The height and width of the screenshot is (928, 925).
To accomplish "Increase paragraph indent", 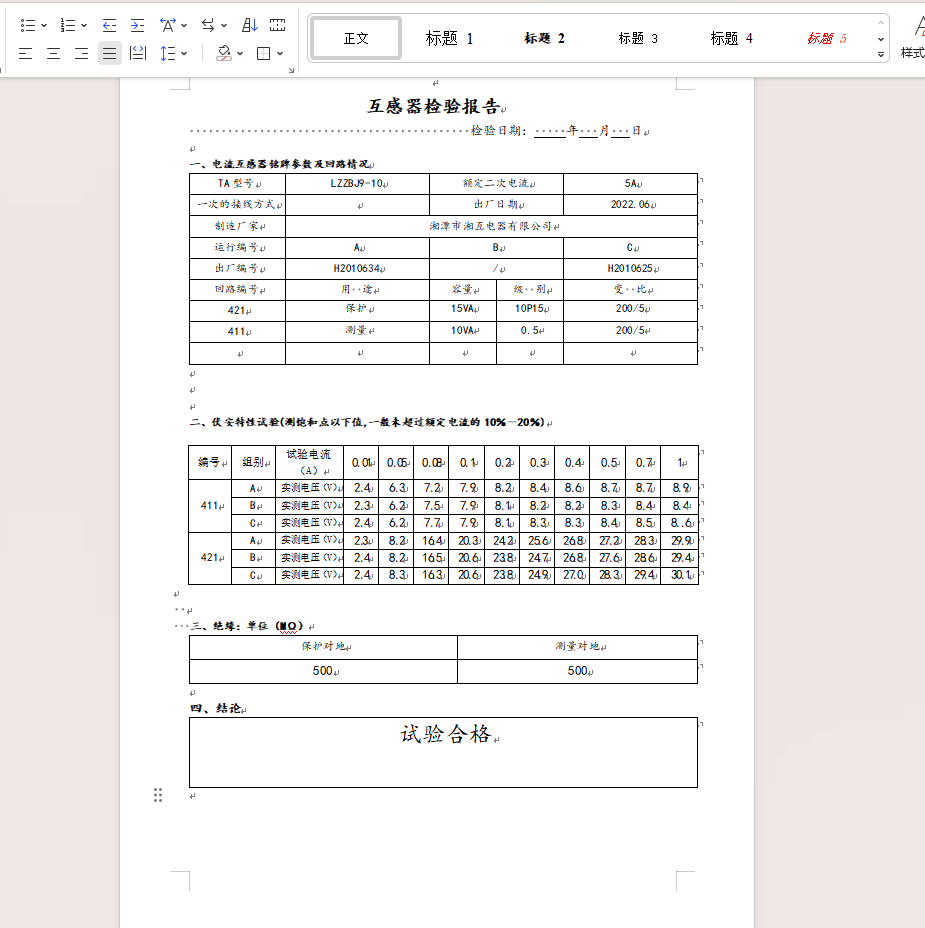I will point(137,25).
